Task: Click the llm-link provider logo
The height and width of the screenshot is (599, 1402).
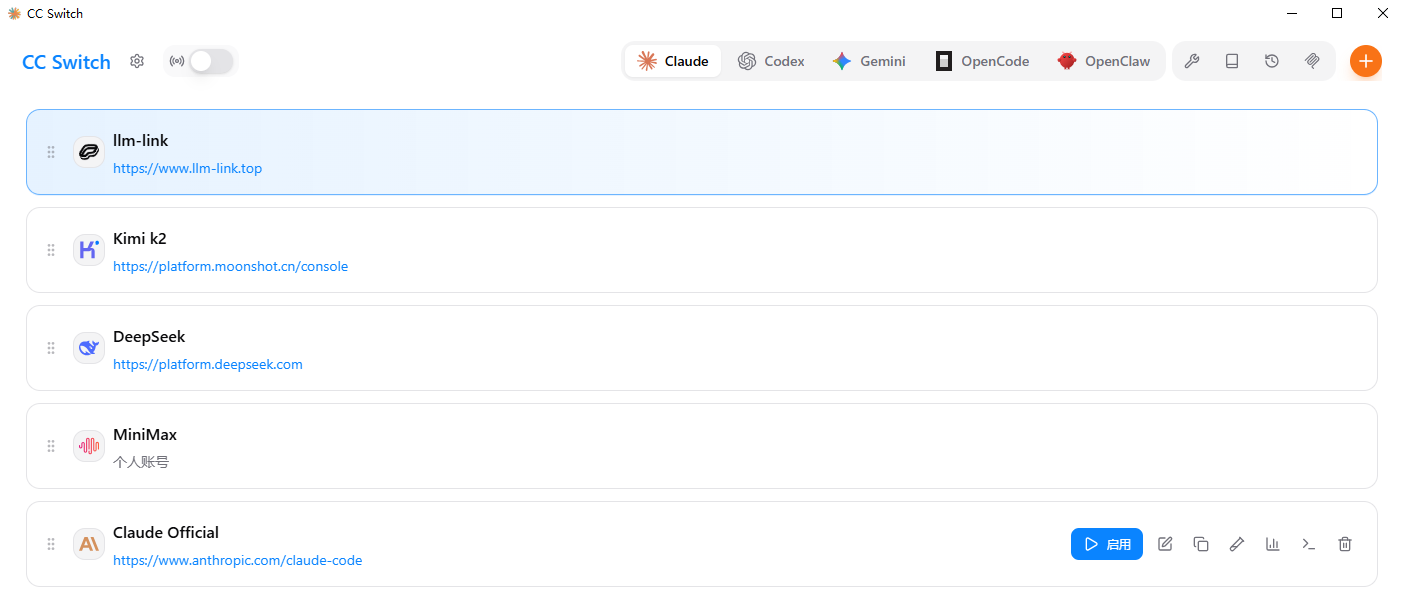Action: coord(89,152)
